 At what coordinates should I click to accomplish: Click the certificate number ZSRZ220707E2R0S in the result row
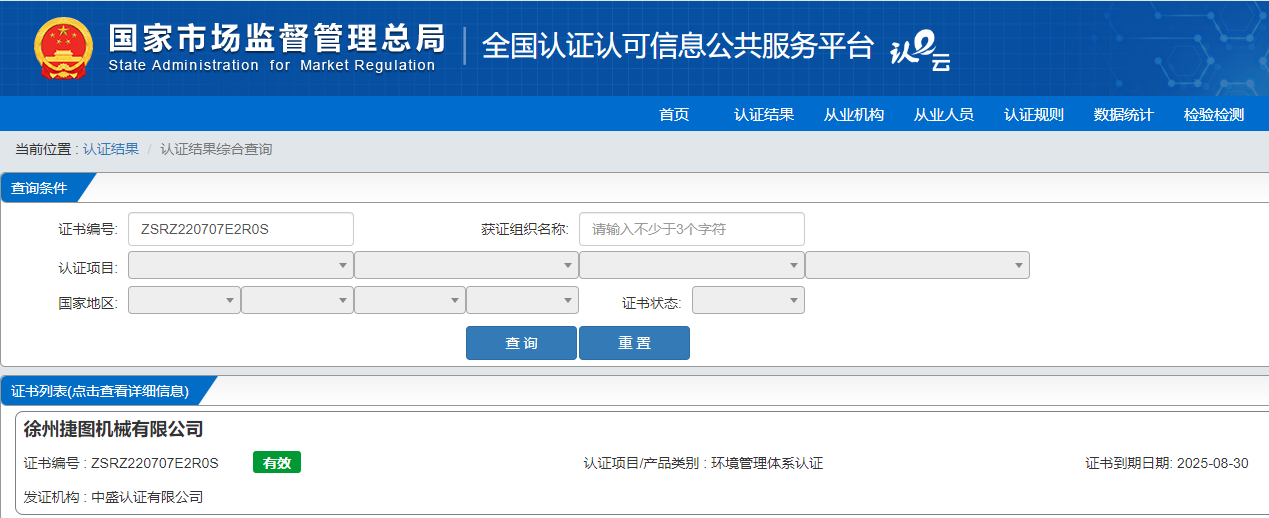point(155,463)
